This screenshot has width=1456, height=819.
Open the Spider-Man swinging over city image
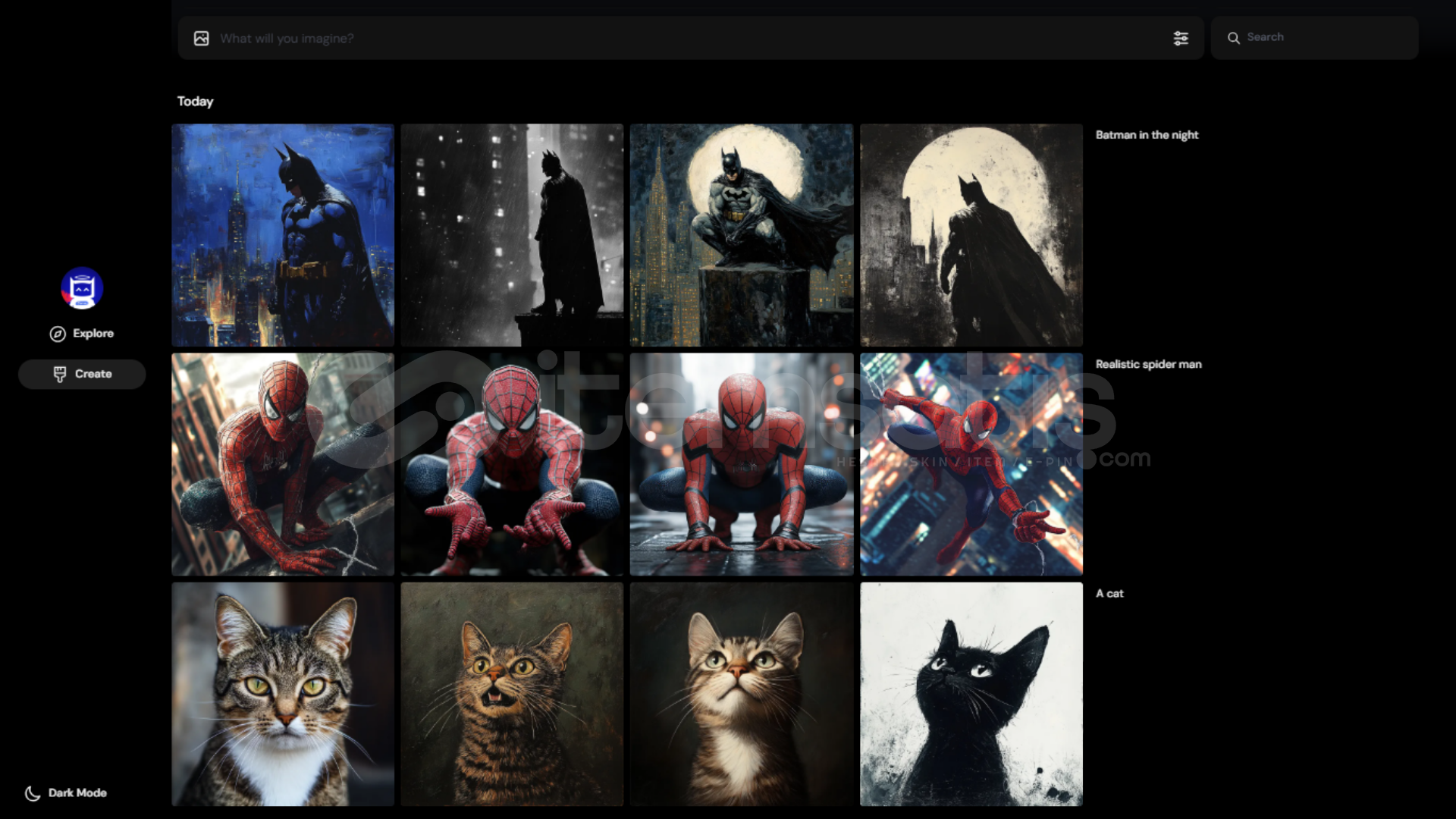click(x=971, y=464)
